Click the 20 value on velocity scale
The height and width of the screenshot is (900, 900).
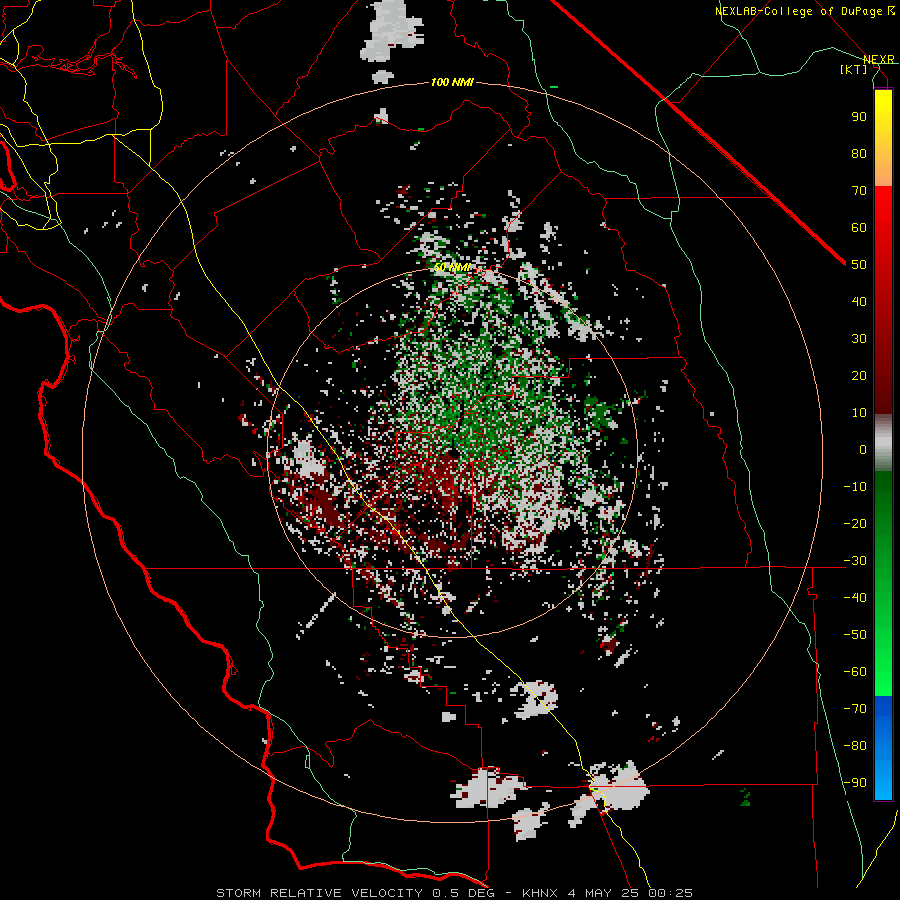click(x=859, y=375)
